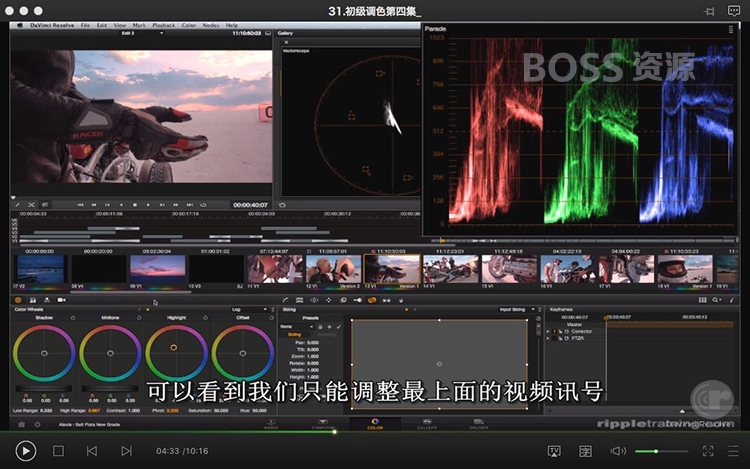Image resolution: width=750 pixels, height=469 pixels.
Task: Open the Mark menu
Action: pos(139,25)
